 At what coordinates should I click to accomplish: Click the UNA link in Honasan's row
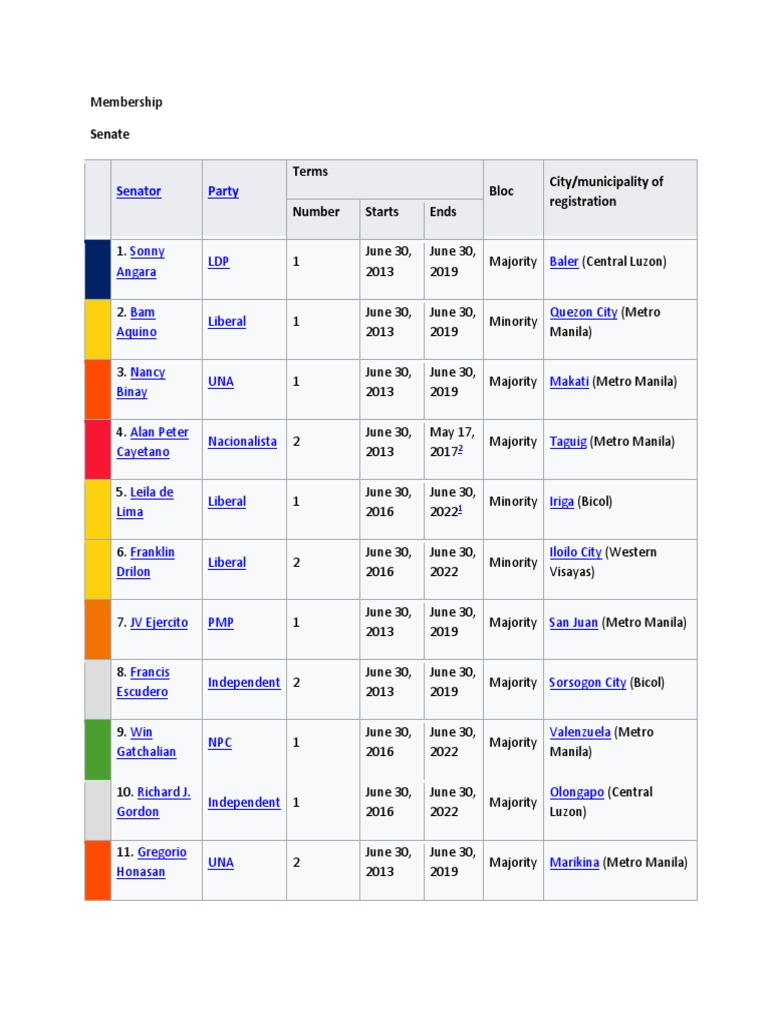click(221, 863)
